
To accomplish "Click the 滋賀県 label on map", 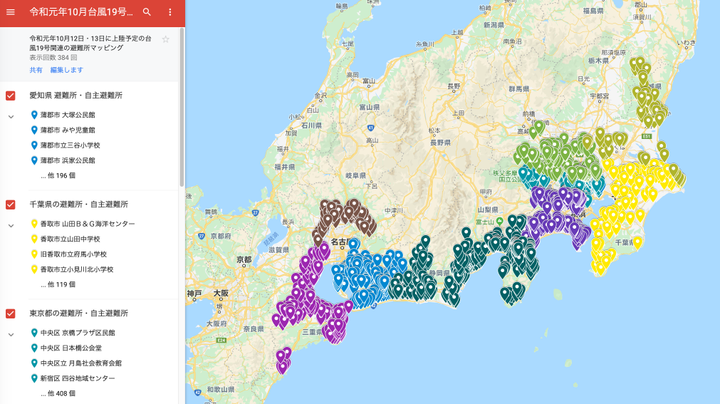I will pos(279,250).
